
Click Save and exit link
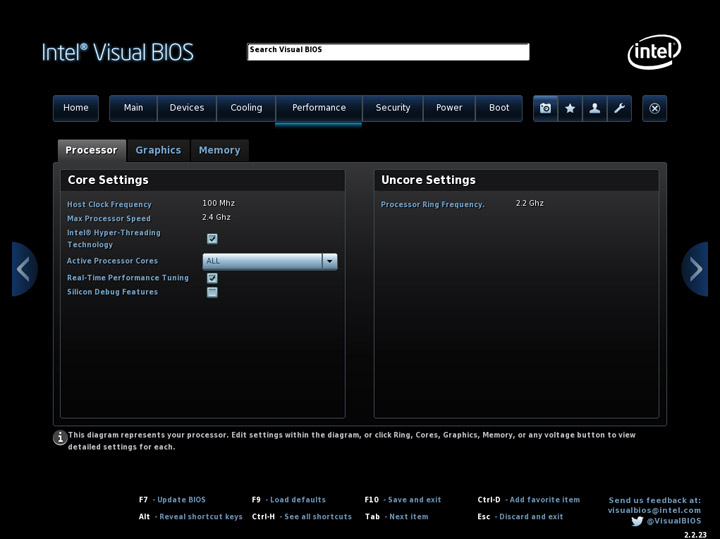[414, 500]
